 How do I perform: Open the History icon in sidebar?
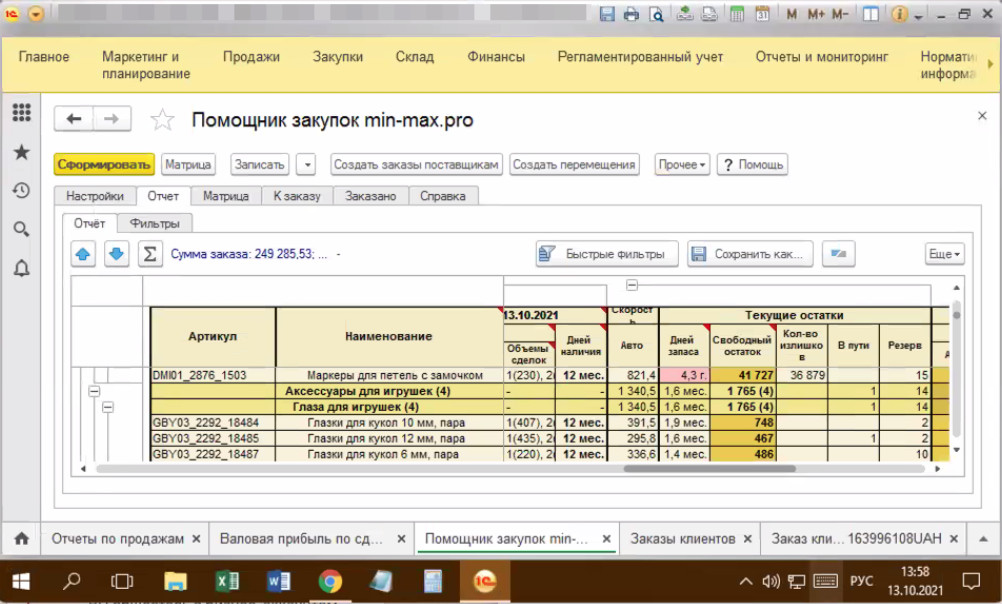[21, 191]
